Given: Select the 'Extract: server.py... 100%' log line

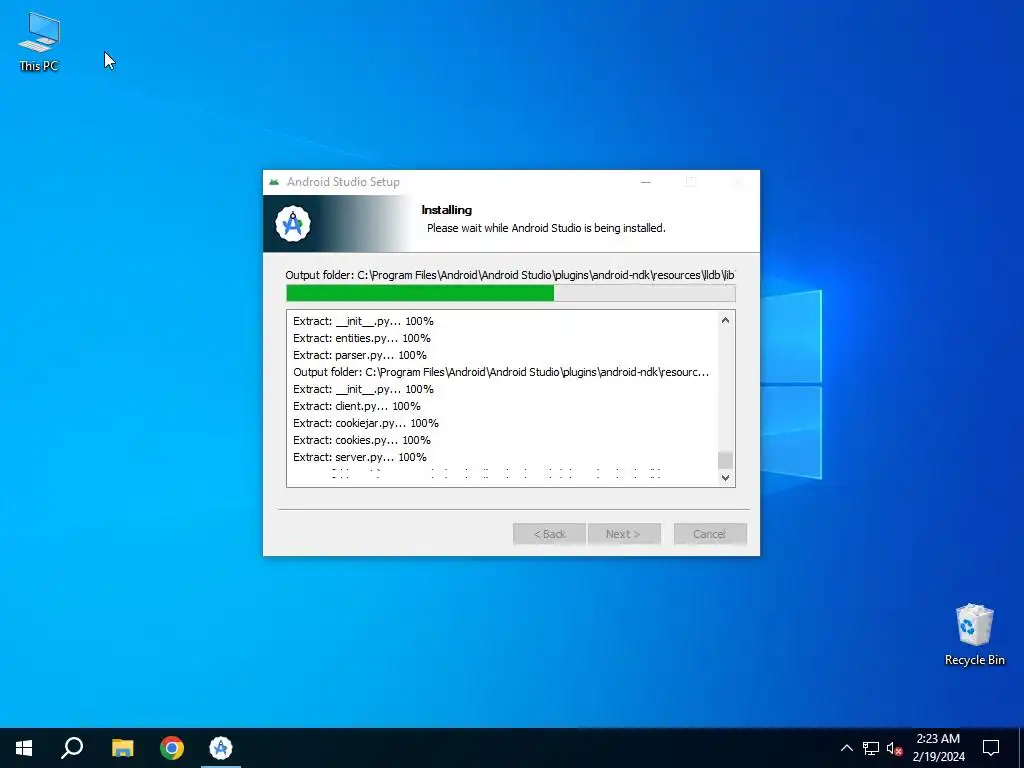Looking at the screenshot, I should (360, 457).
